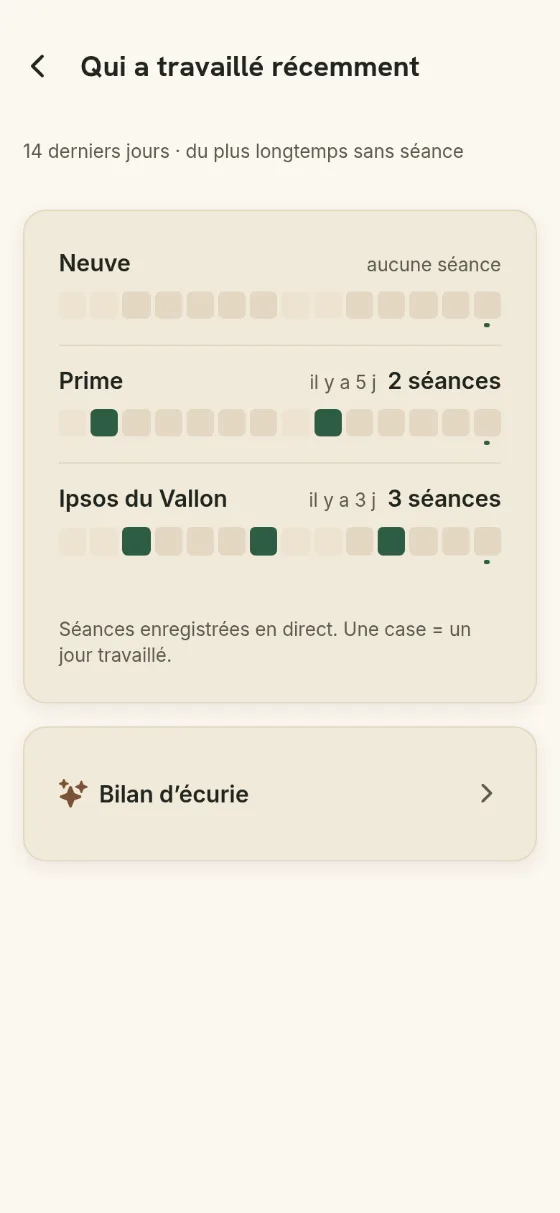This screenshot has height=1213, width=560.
Task: Tap the "3 séances" count for Ipsos du Vallon
Action: pos(444,498)
